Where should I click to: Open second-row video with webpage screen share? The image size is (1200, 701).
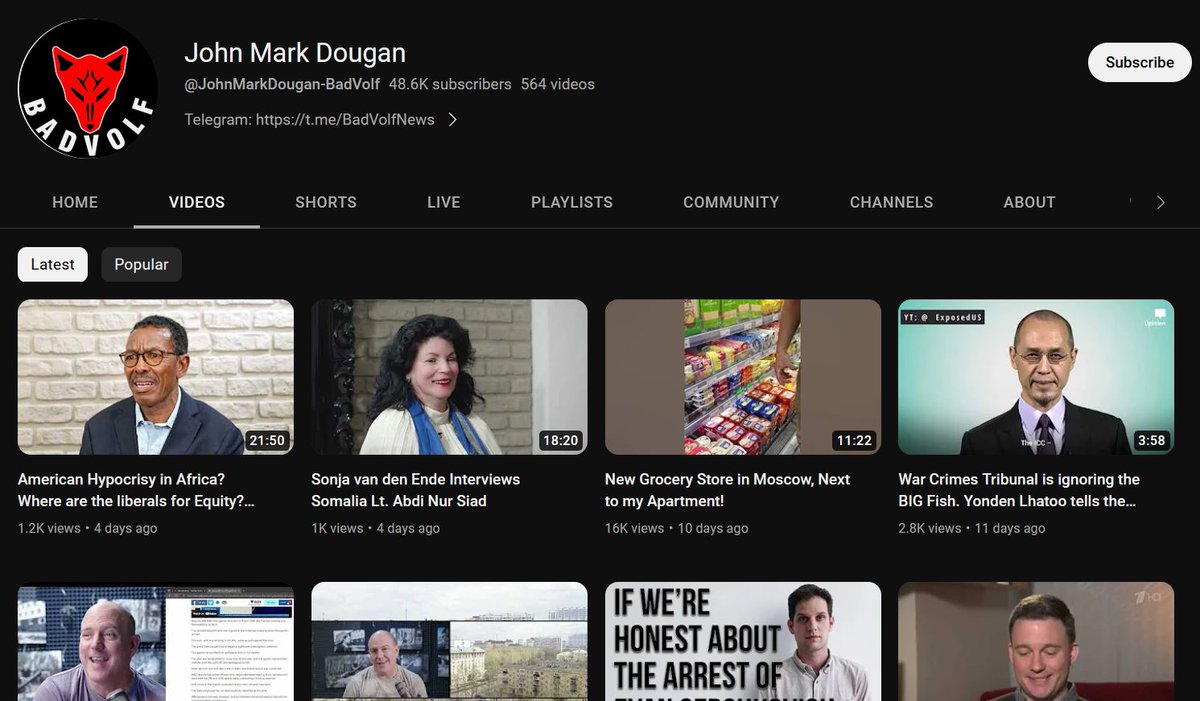click(156, 642)
